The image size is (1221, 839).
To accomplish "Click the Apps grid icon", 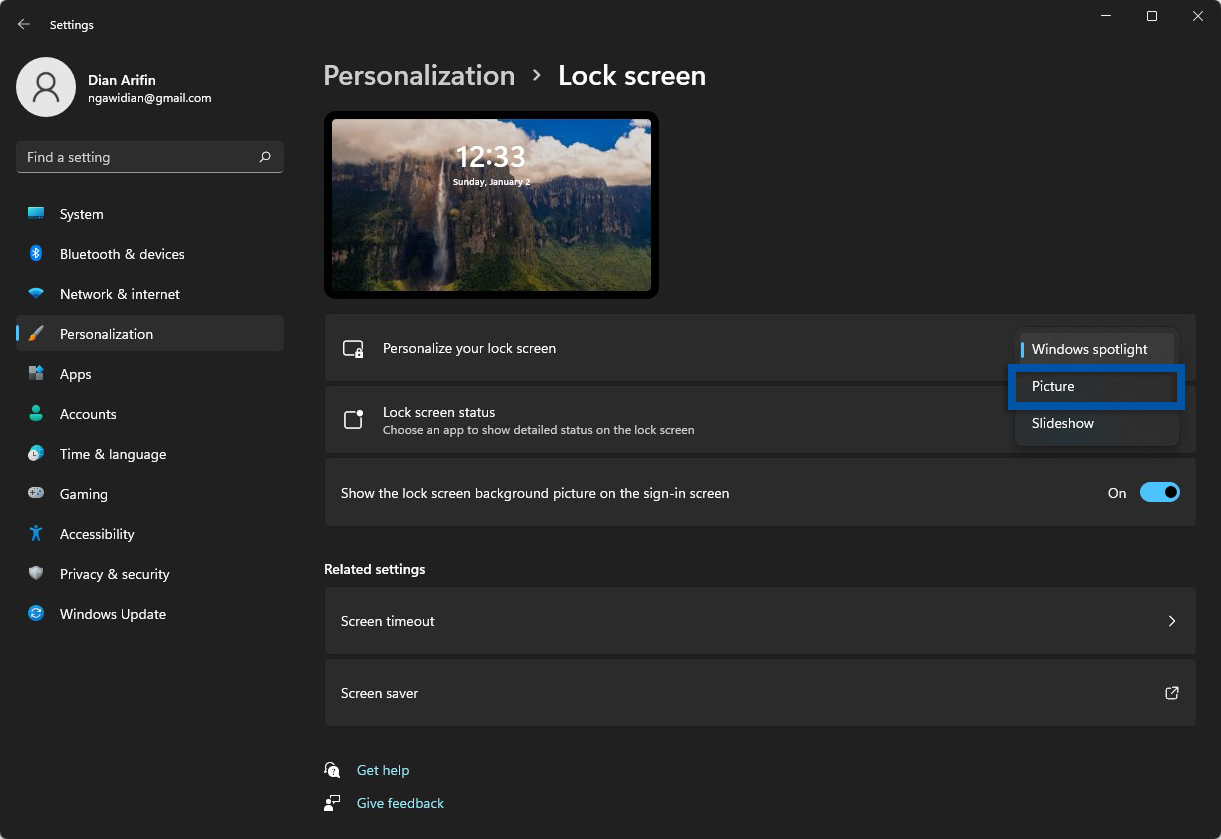I will click(x=36, y=374).
